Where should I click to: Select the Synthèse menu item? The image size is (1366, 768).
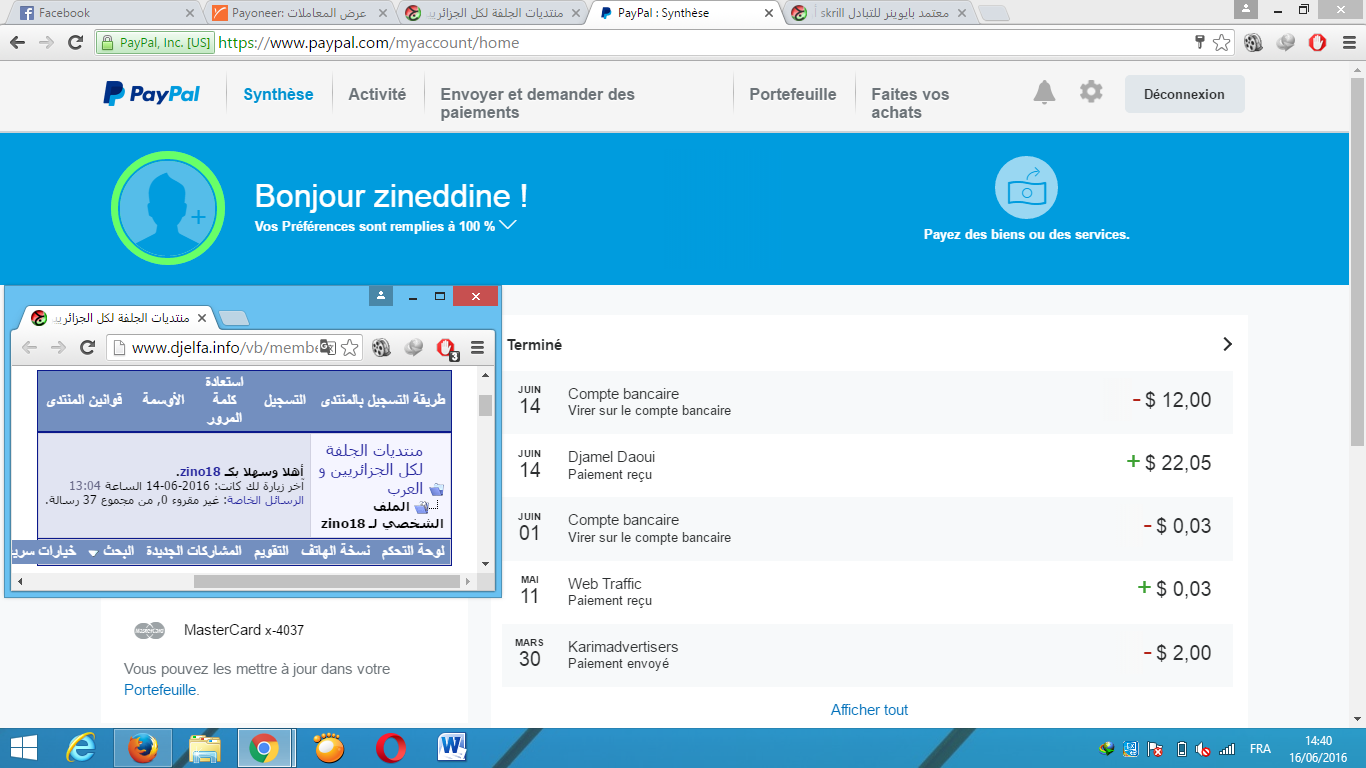(x=278, y=94)
